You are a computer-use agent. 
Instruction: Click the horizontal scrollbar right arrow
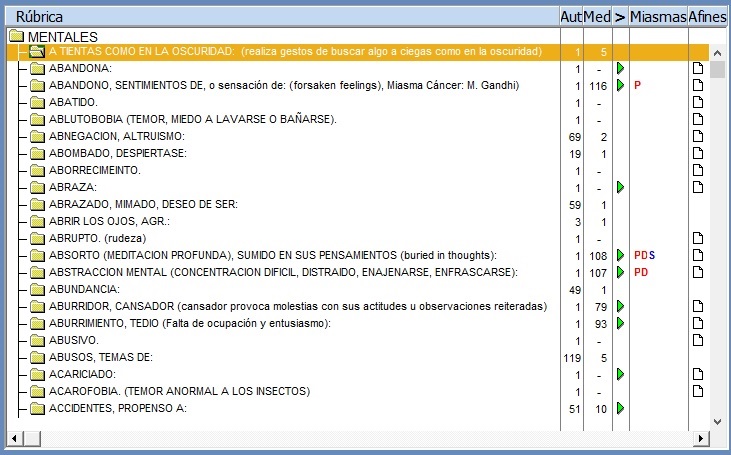point(701,438)
